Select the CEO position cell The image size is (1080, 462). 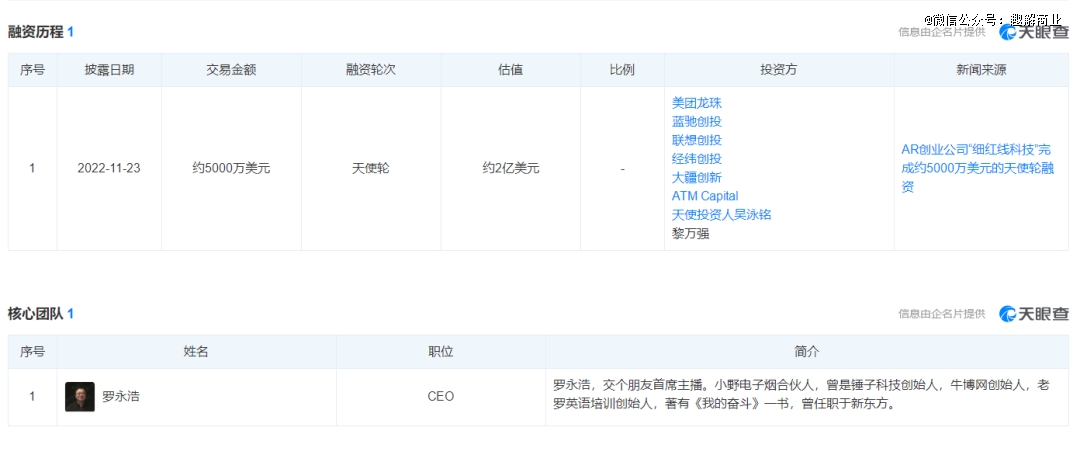click(x=441, y=397)
